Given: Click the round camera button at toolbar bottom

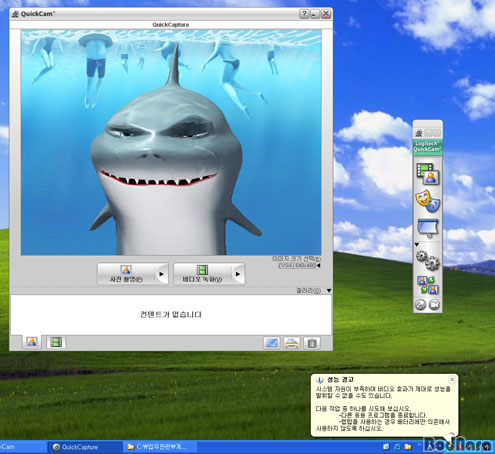Looking at the screenshot, I should 434,304.
